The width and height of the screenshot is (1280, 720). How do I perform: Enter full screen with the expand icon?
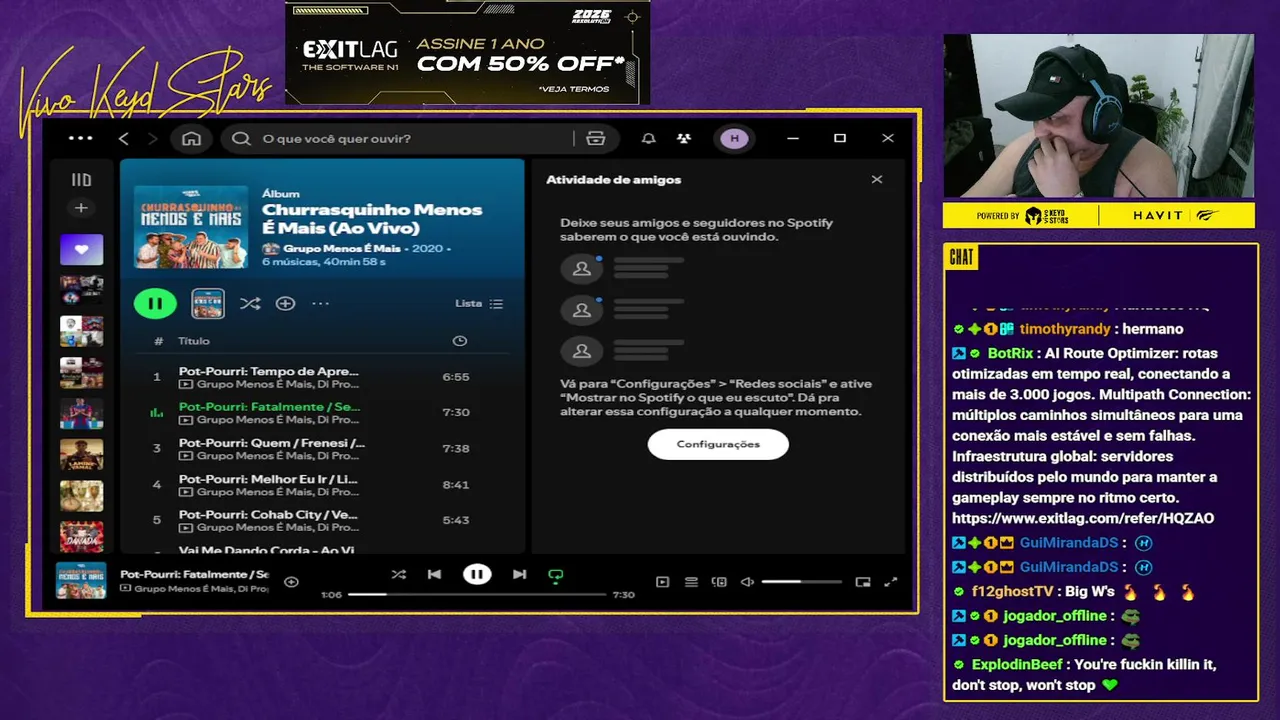(891, 582)
